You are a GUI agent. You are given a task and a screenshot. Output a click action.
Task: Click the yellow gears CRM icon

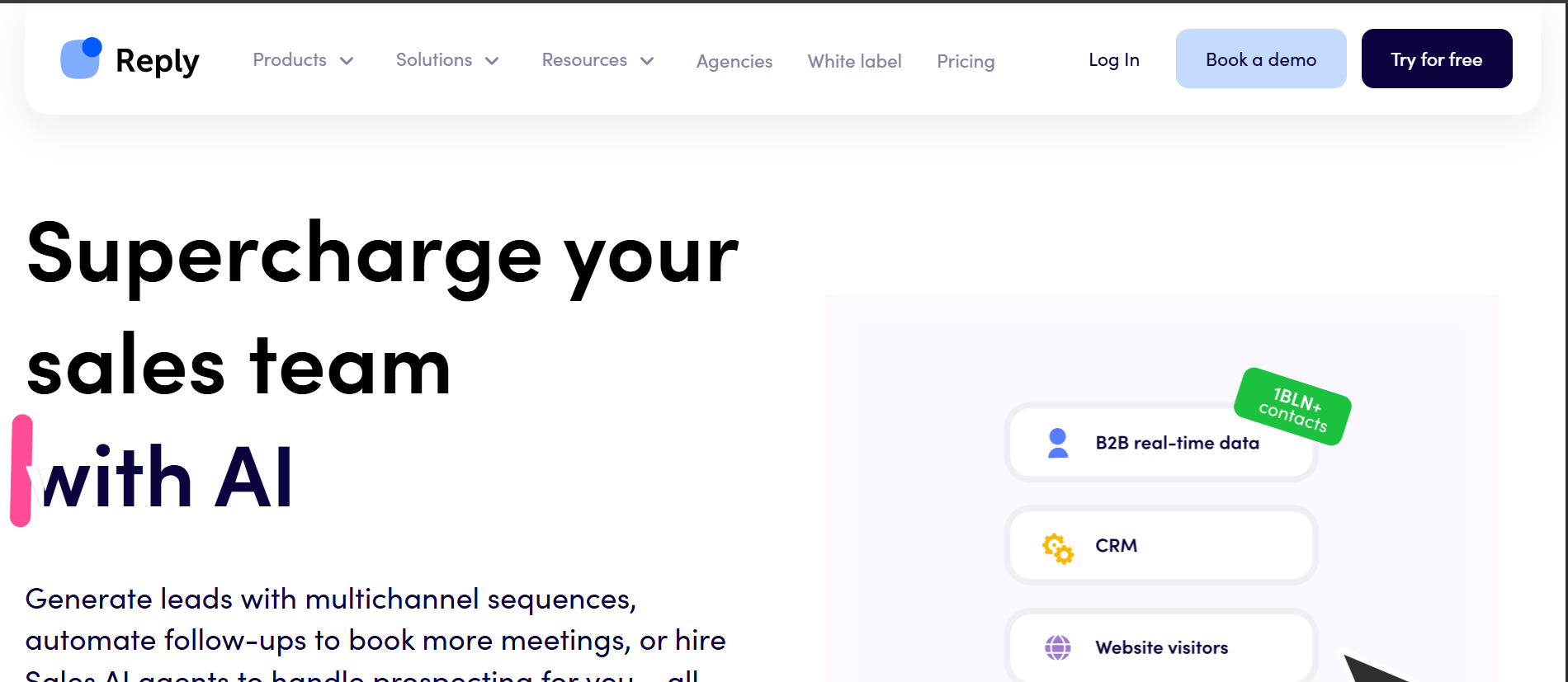coord(1057,548)
